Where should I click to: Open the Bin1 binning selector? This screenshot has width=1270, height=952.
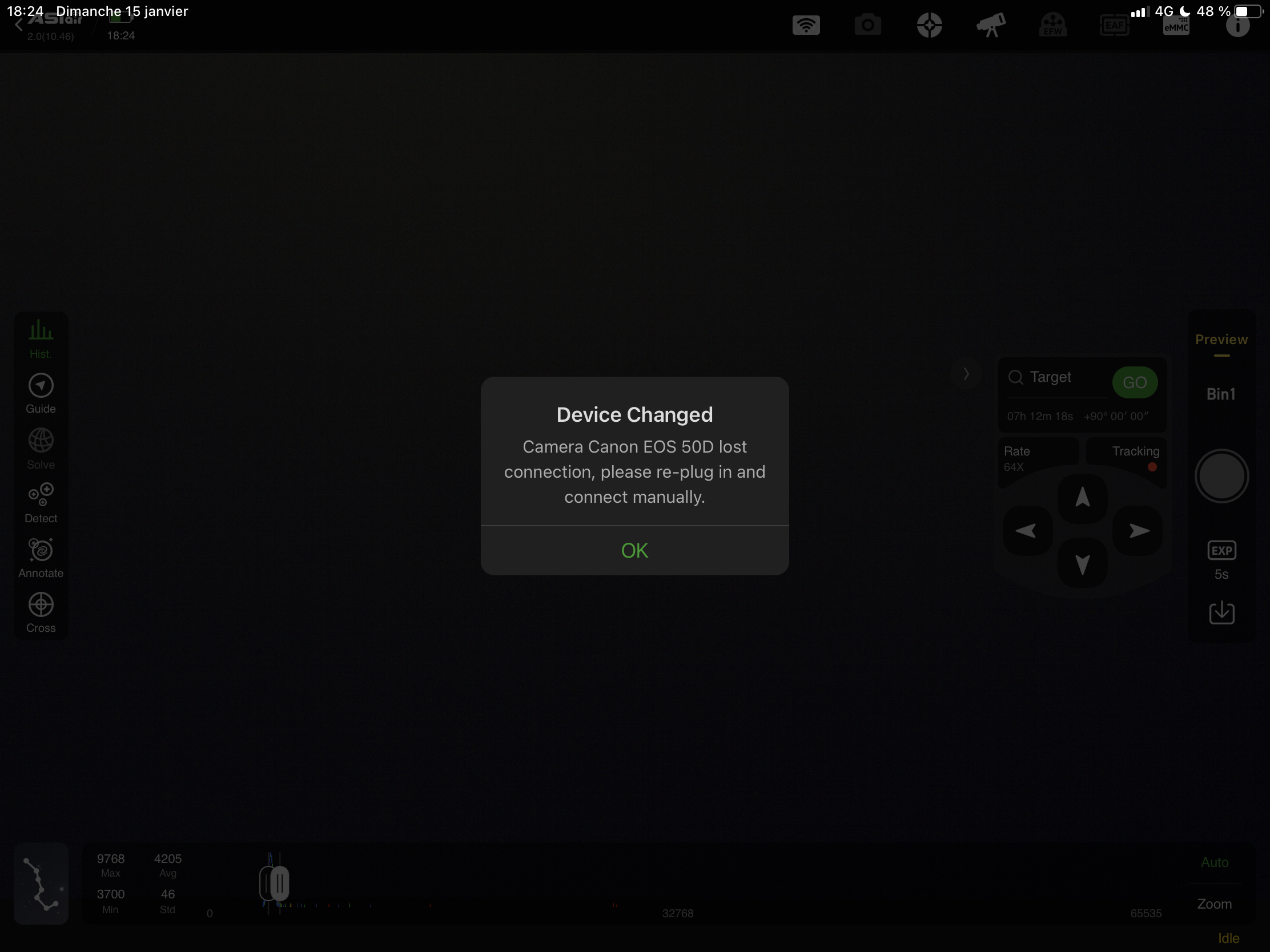point(1221,394)
